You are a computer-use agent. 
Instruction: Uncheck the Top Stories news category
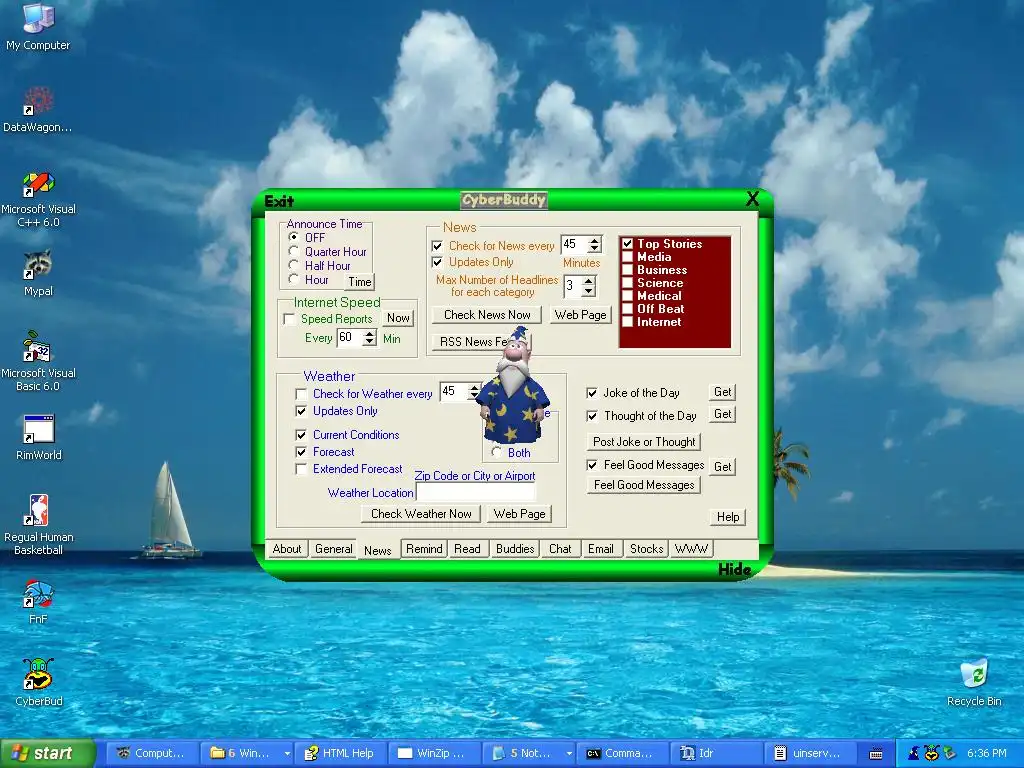pyautogui.click(x=628, y=244)
